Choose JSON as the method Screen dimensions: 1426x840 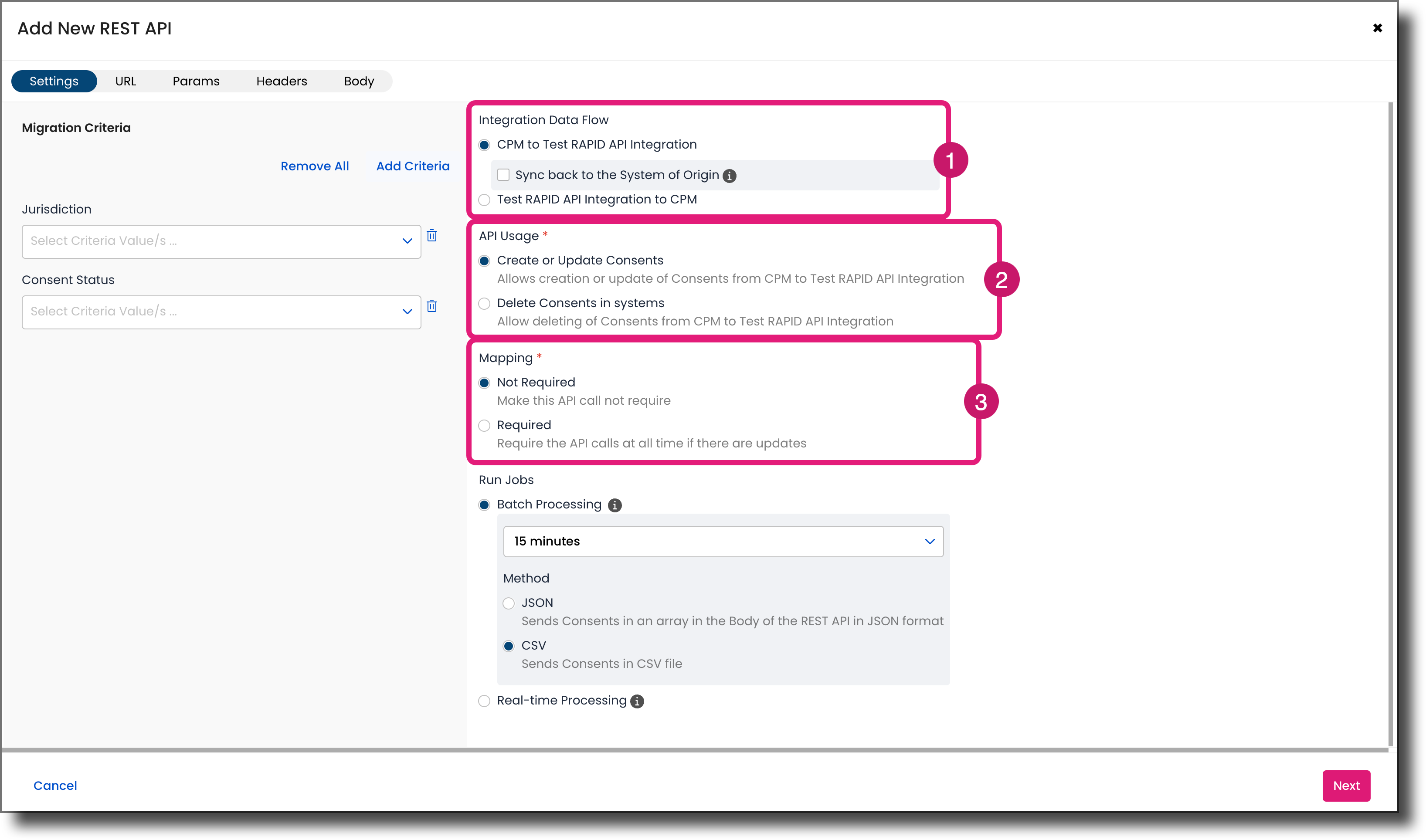[x=509, y=603]
